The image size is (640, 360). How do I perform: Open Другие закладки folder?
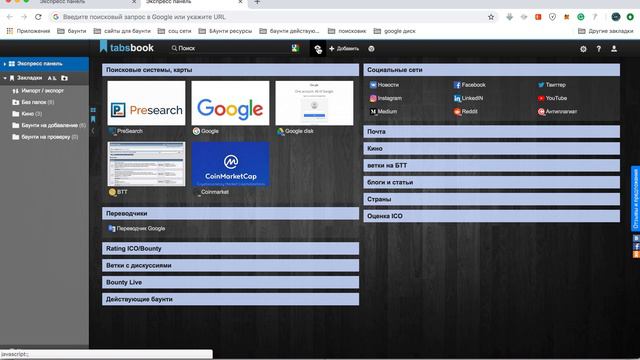coord(606,31)
